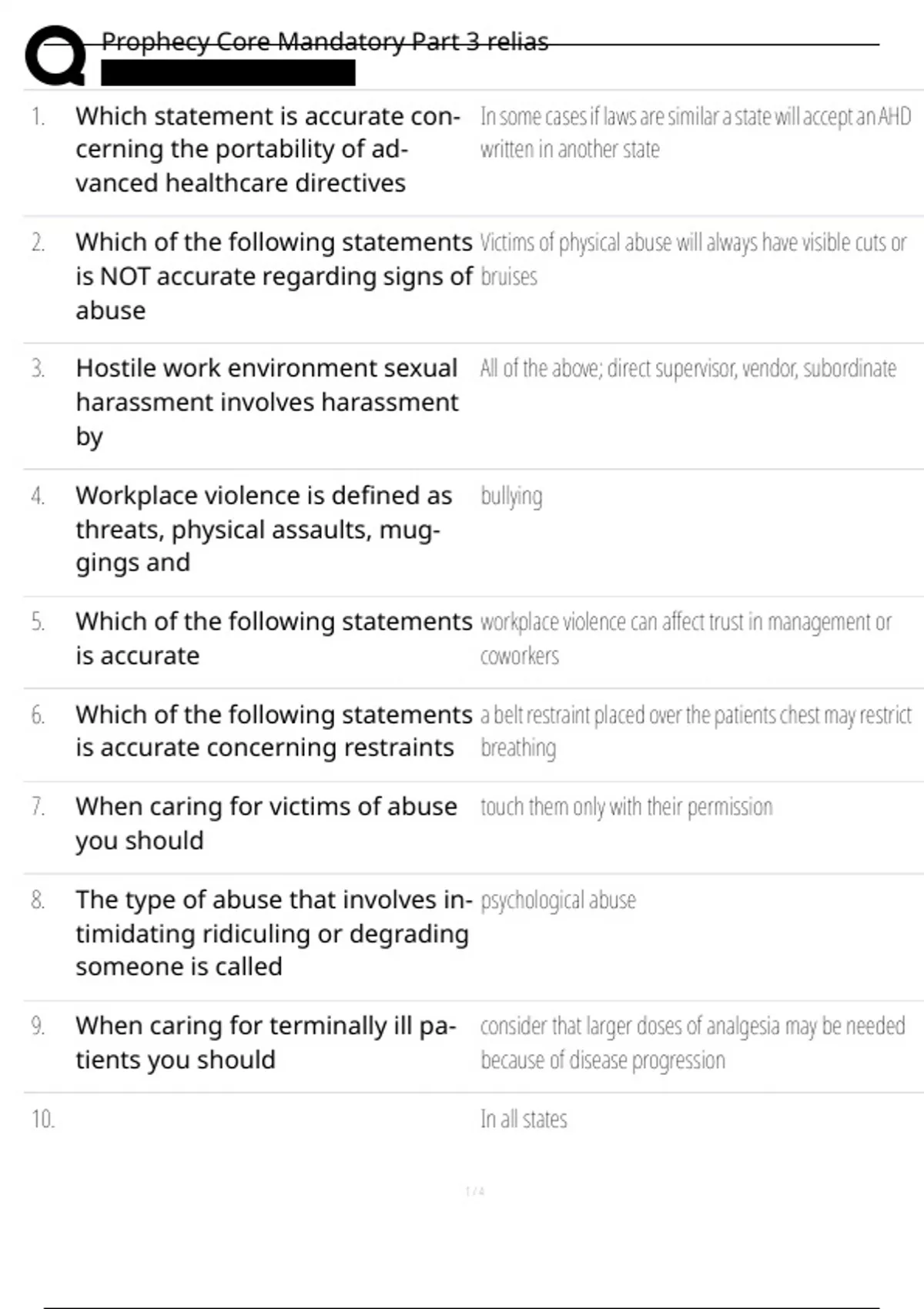Viewport: 924px width, 1309px height.
Task: Select question 7 about caring for abuse victims
Action: pos(266,823)
